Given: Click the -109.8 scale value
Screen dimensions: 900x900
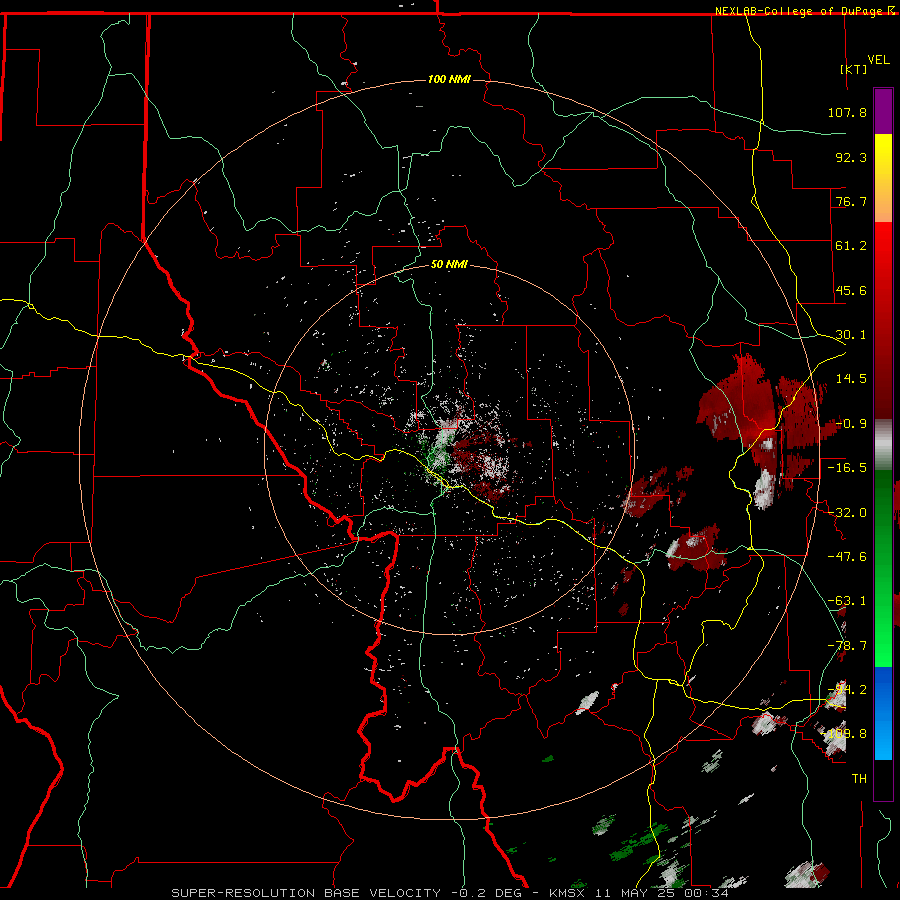Looking at the screenshot, I should (844, 734).
